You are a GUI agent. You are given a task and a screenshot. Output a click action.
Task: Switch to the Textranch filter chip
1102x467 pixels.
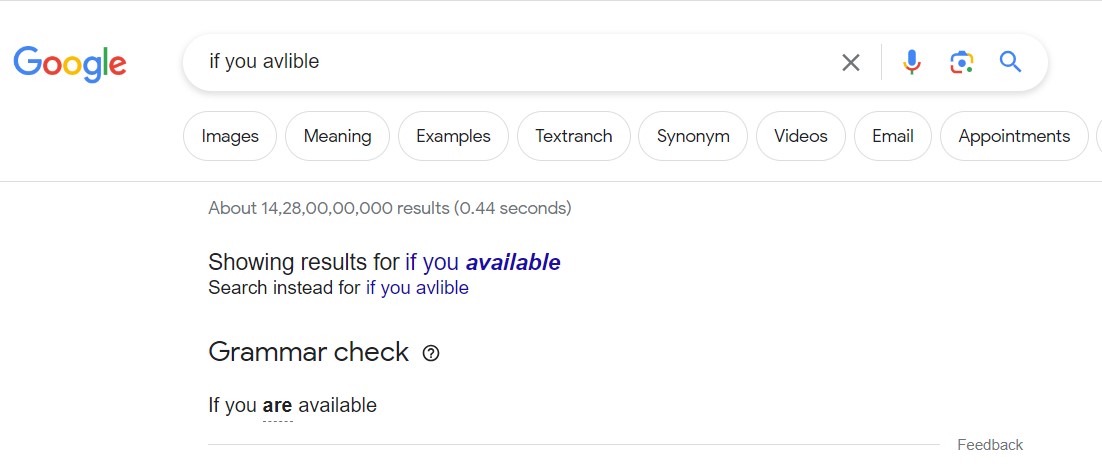[573, 136]
